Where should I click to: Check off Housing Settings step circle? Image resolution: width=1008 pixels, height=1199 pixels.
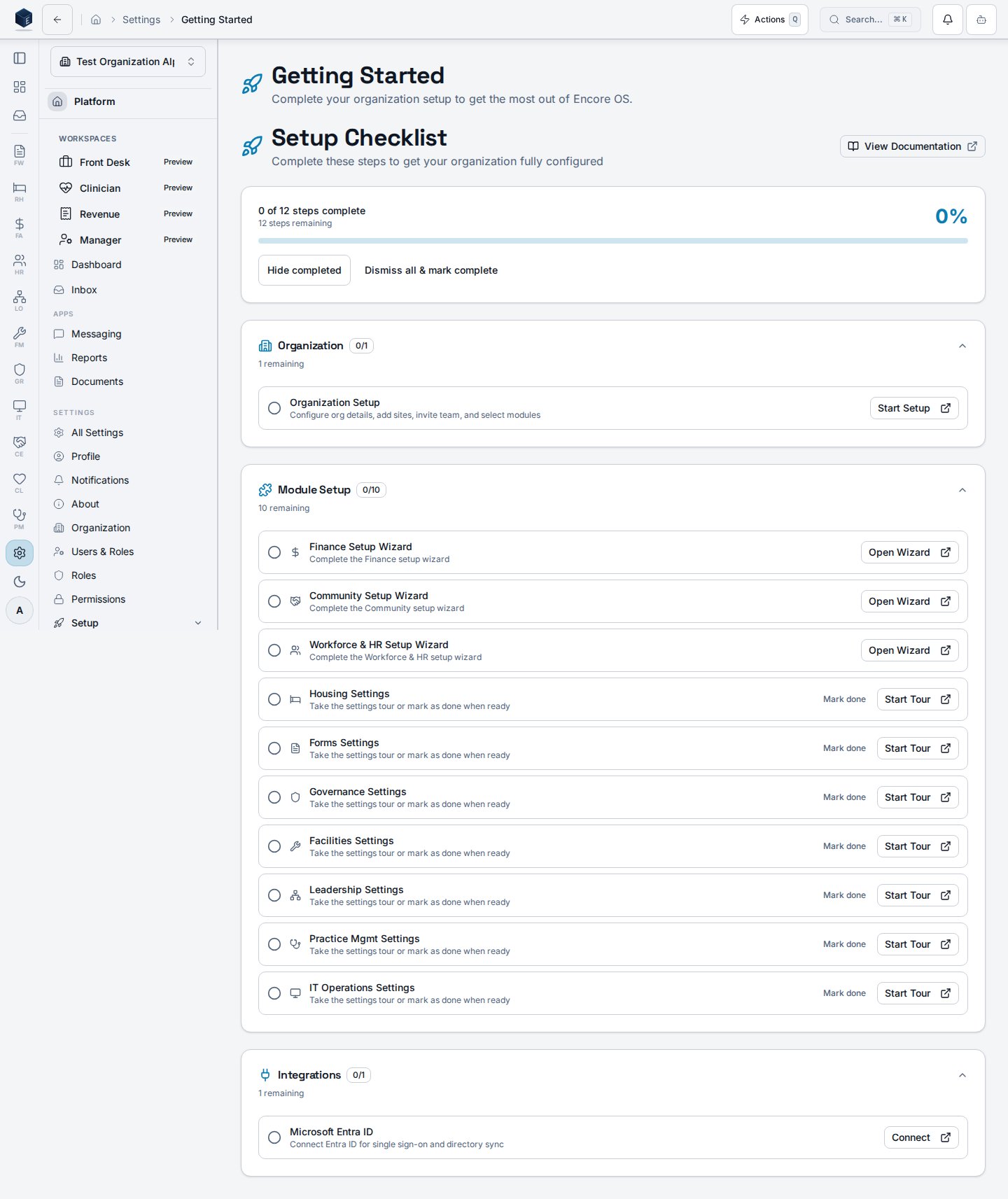coord(274,699)
